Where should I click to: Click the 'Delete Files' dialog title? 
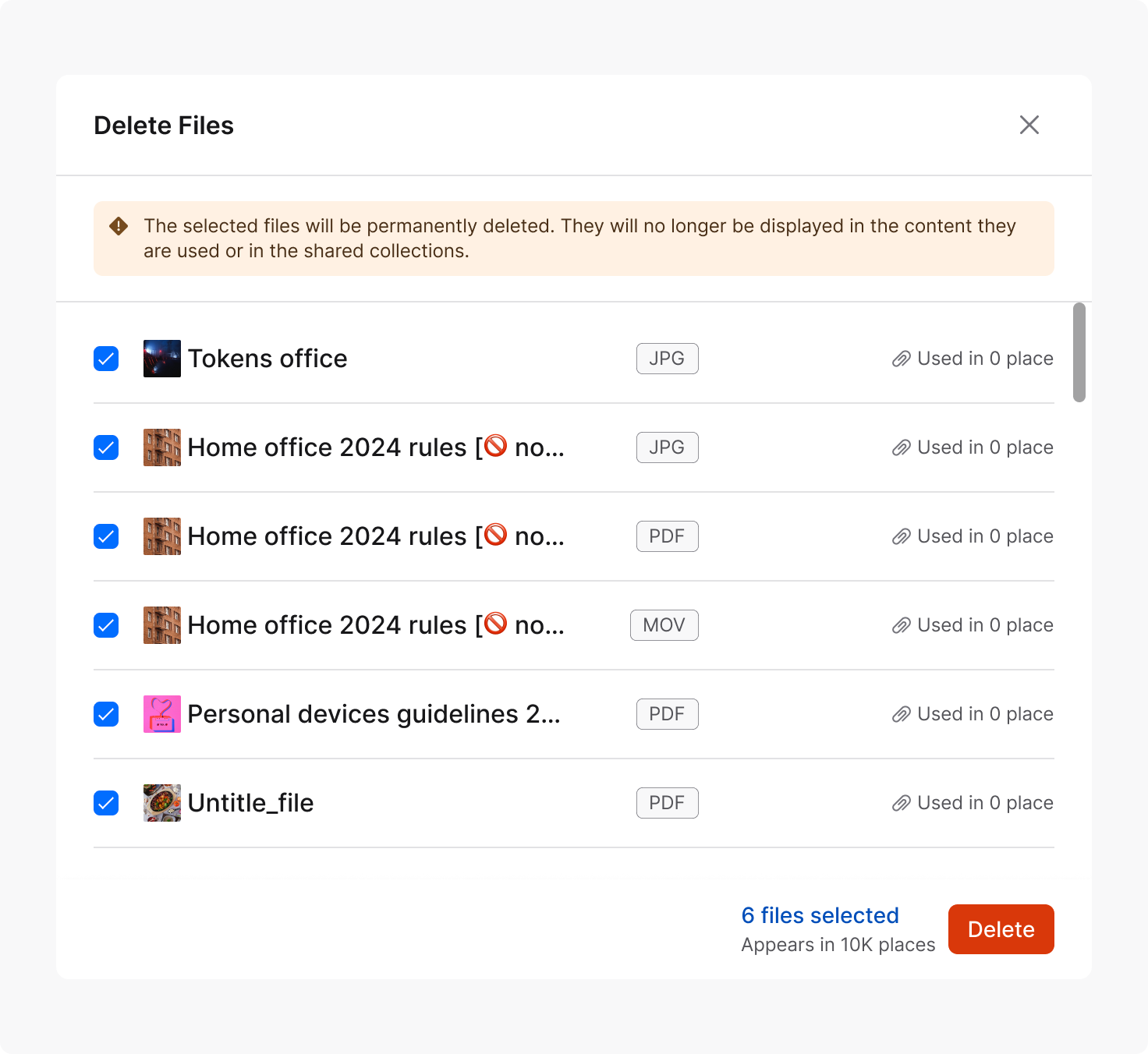(x=164, y=126)
